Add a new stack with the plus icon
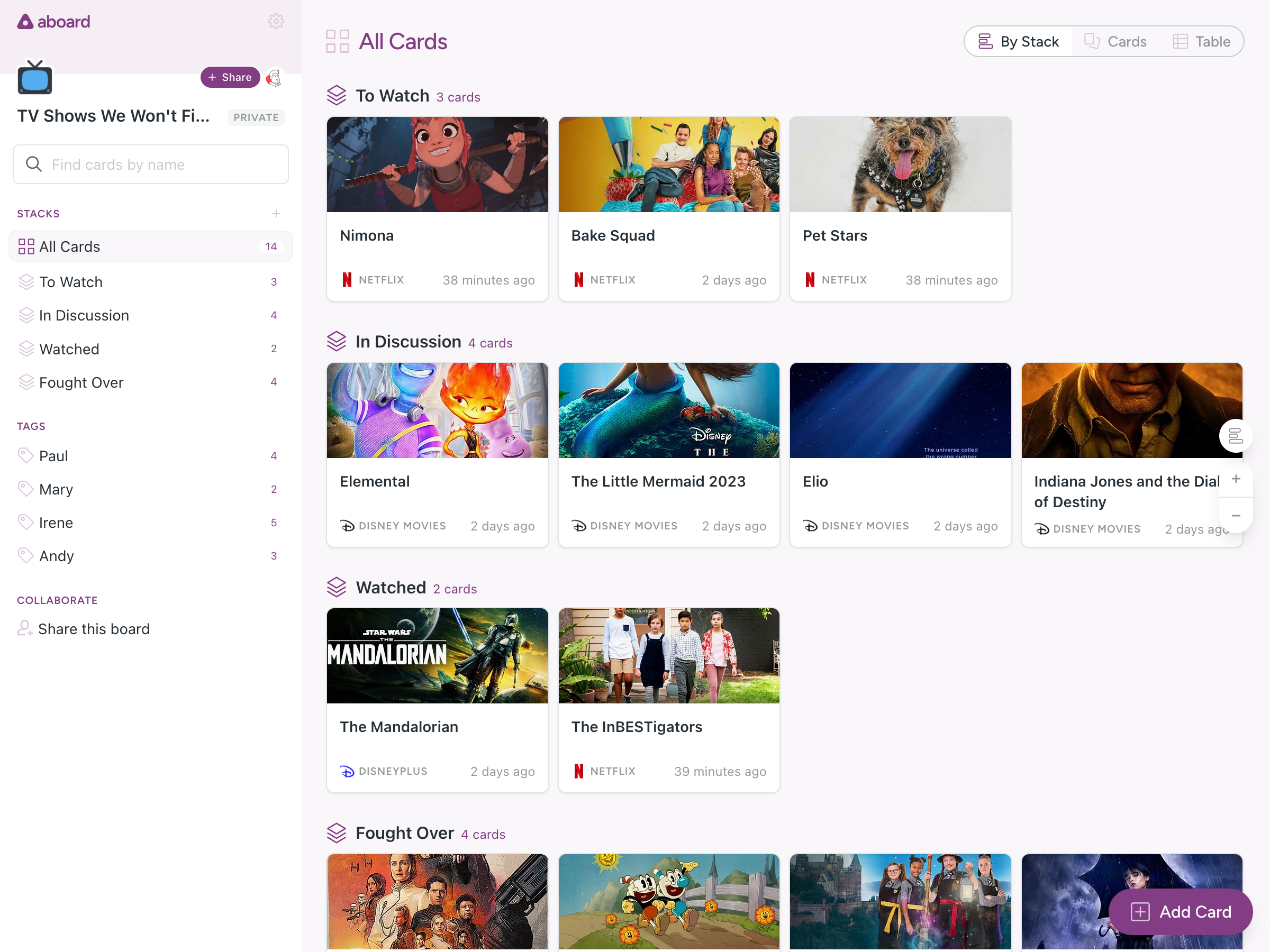Viewport: 1270px width, 952px height. 276,214
